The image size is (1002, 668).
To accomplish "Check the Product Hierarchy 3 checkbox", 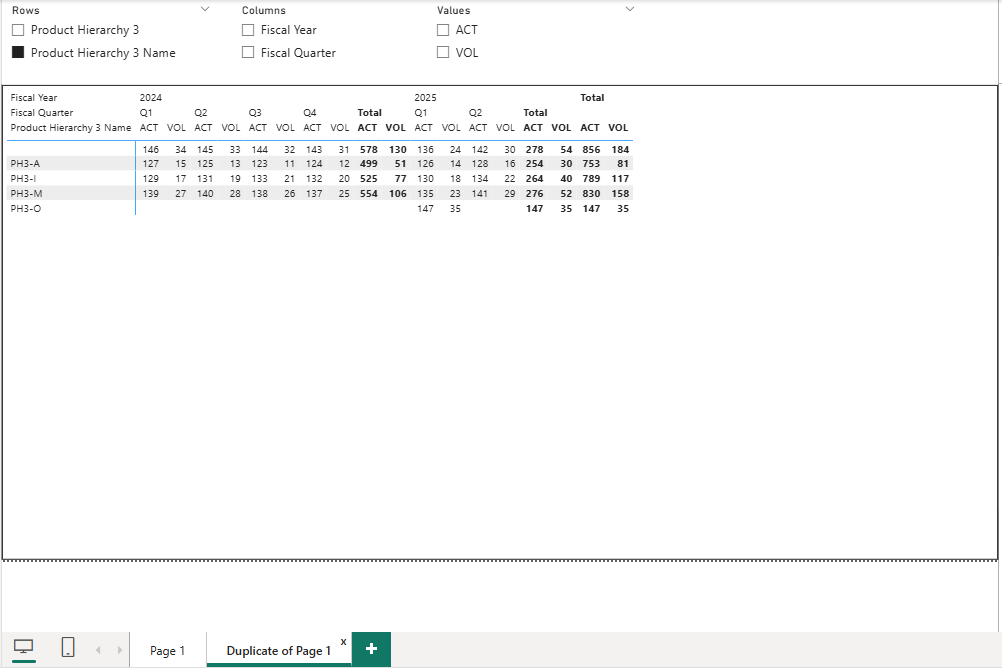I will tap(18, 30).
